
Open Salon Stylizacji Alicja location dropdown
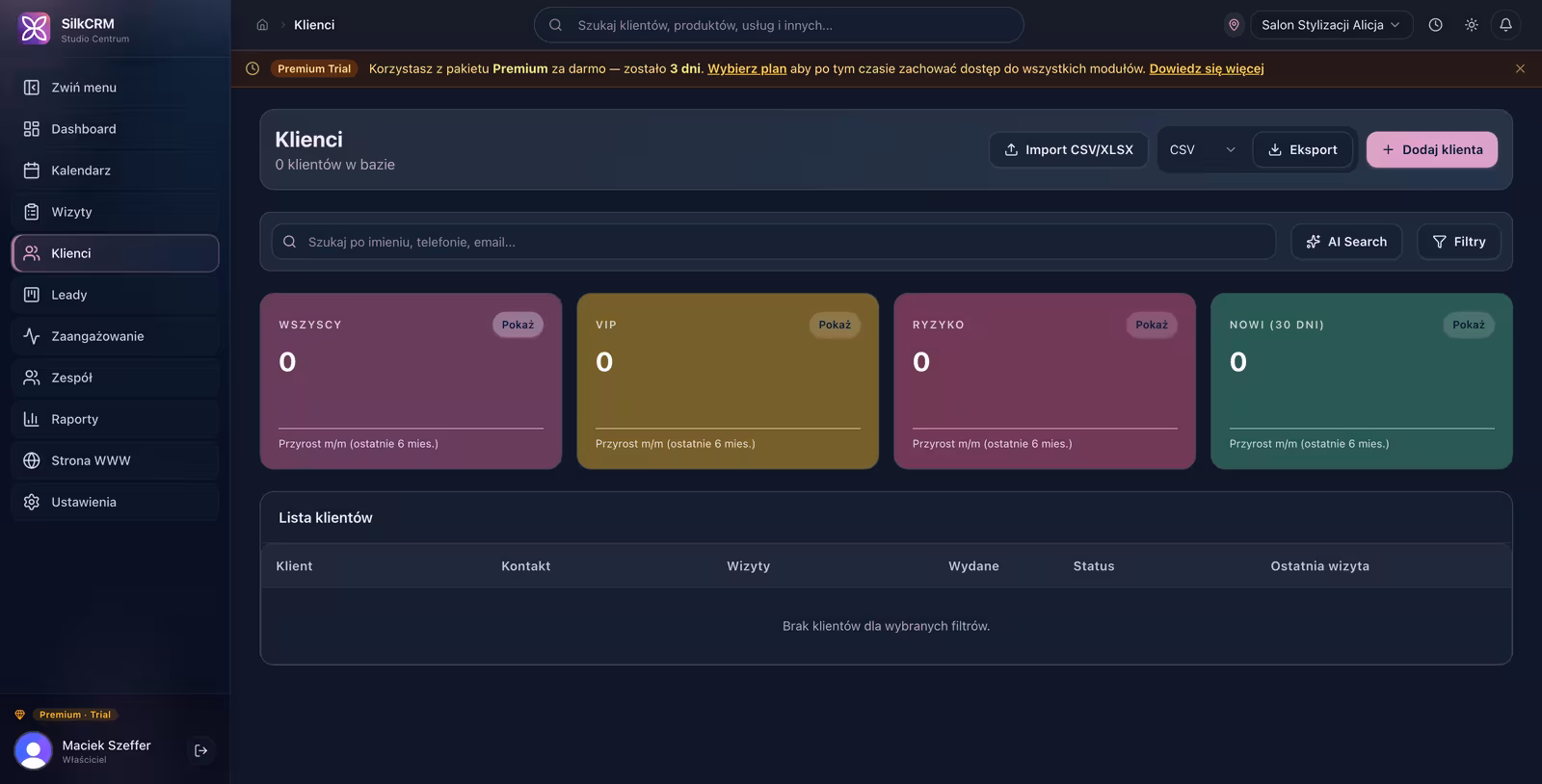coord(1331,25)
